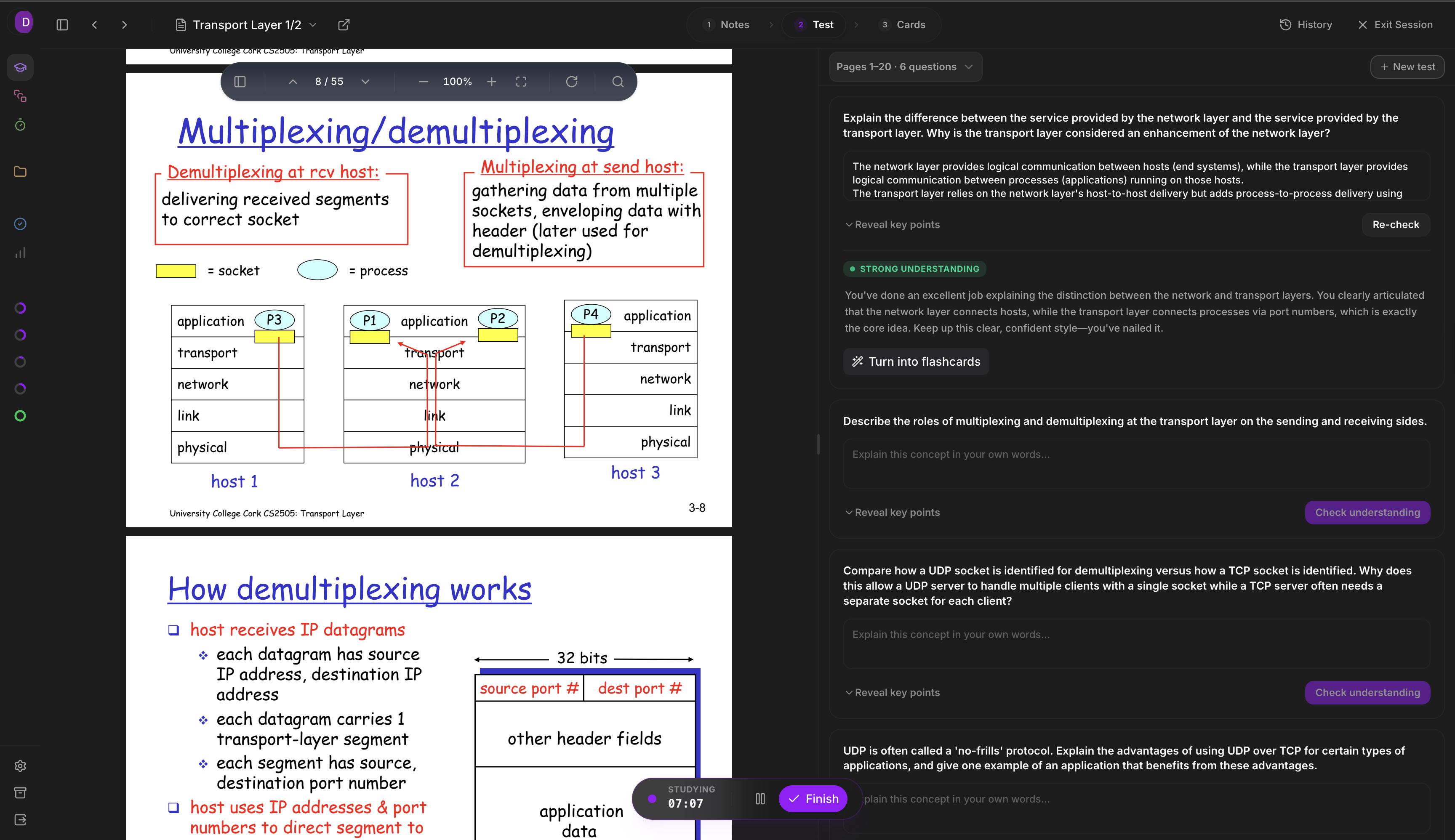This screenshot has height=840, width=1455.
Task: Click Exit Session
Action: click(1396, 25)
